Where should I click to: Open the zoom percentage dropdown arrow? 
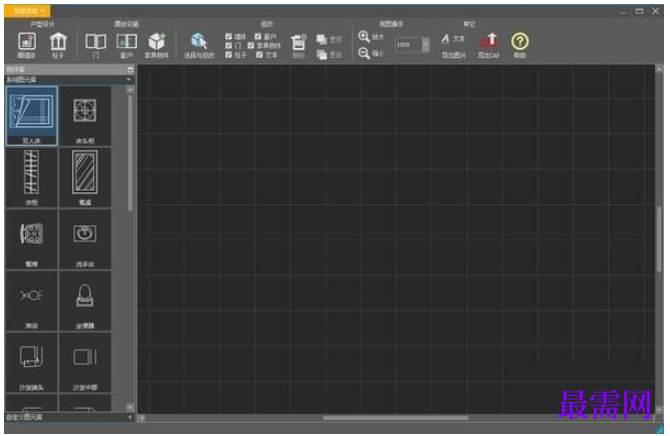coord(425,44)
